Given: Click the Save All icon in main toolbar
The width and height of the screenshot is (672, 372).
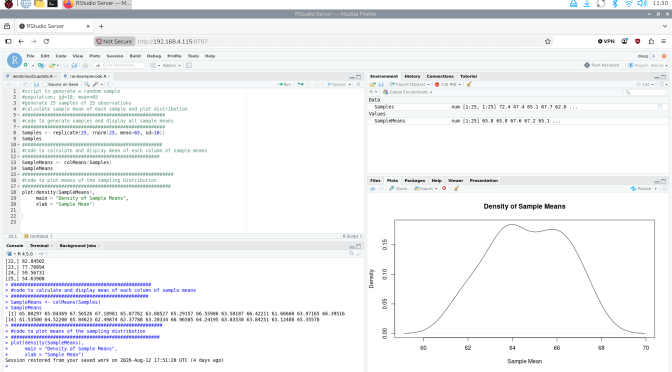Looking at the screenshot, I should tap(75, 65).
